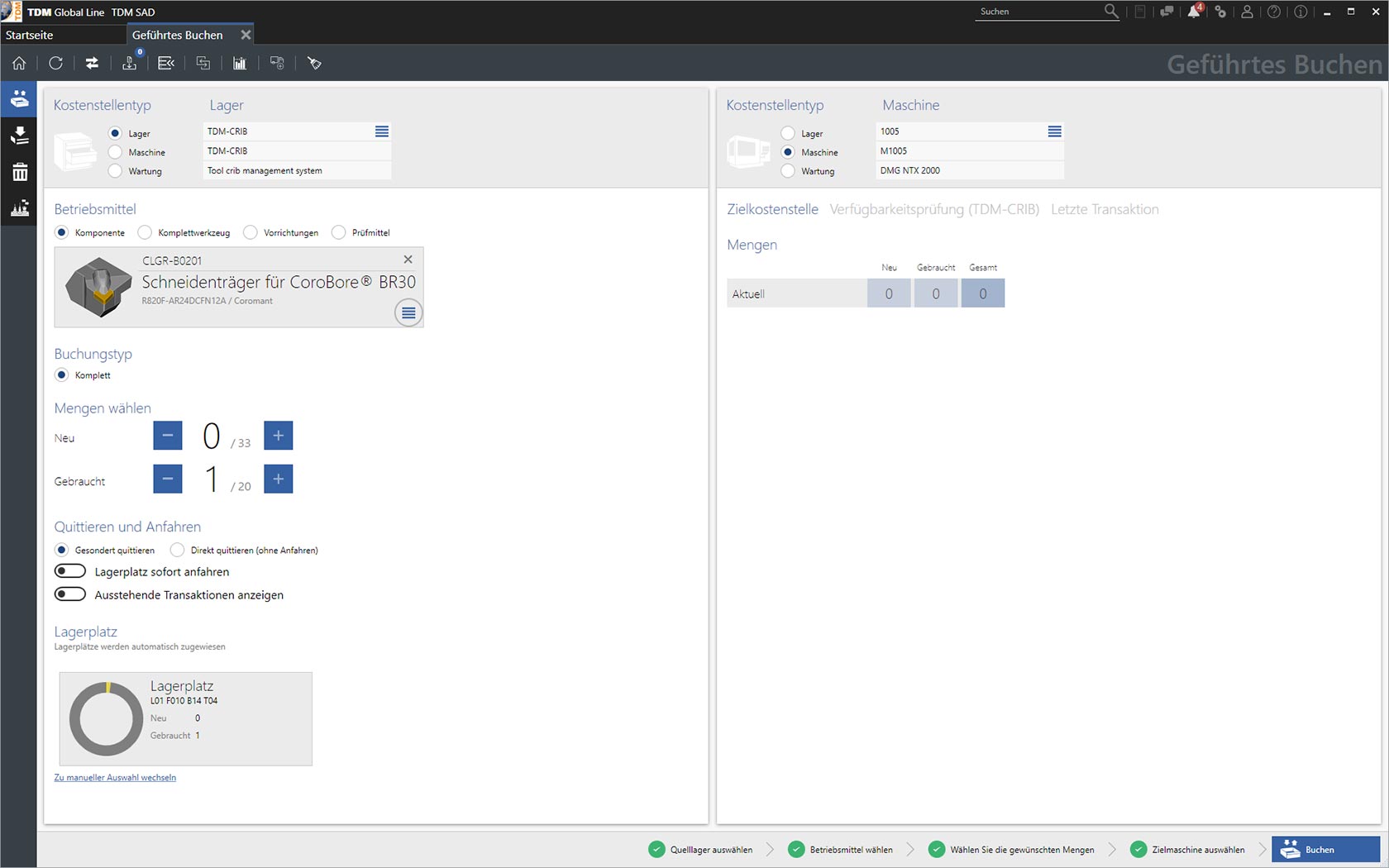Open the help question mark icon

tap(1274, 12)
